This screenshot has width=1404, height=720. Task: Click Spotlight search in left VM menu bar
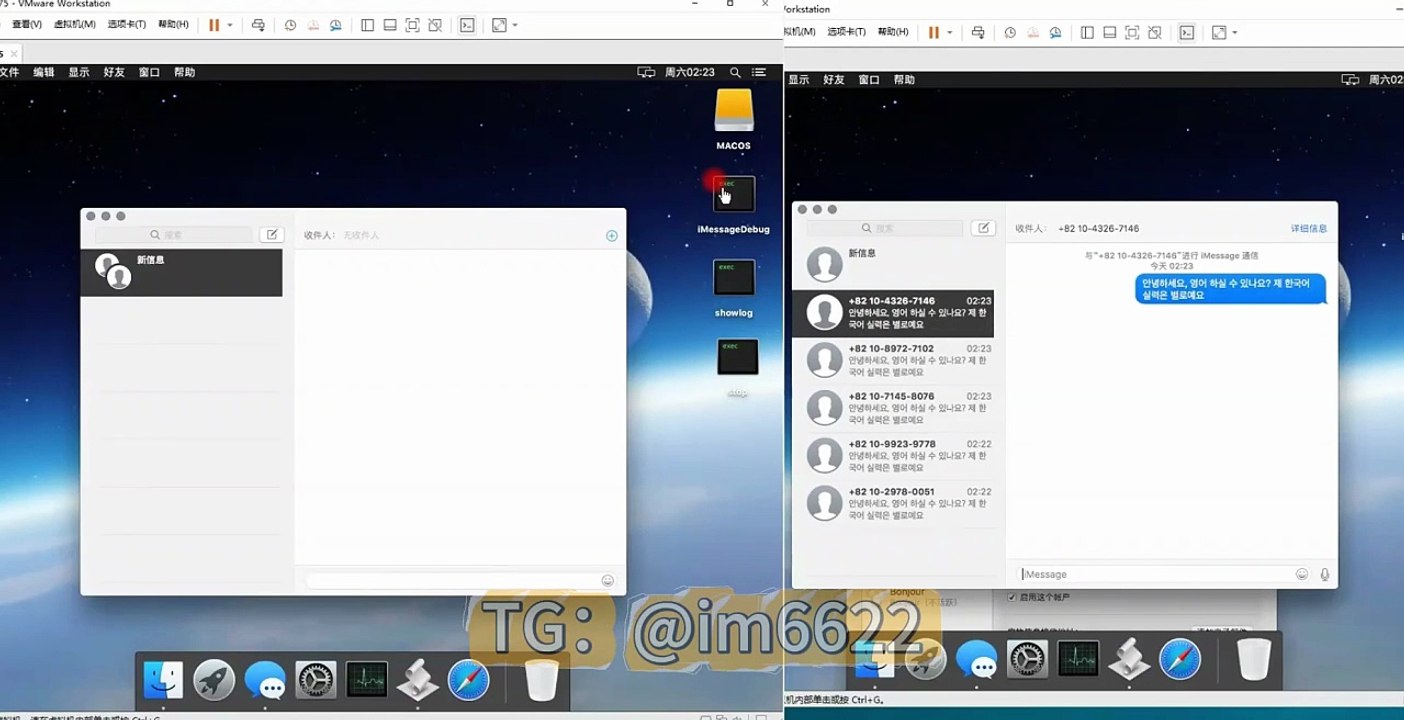coord(735,72)
